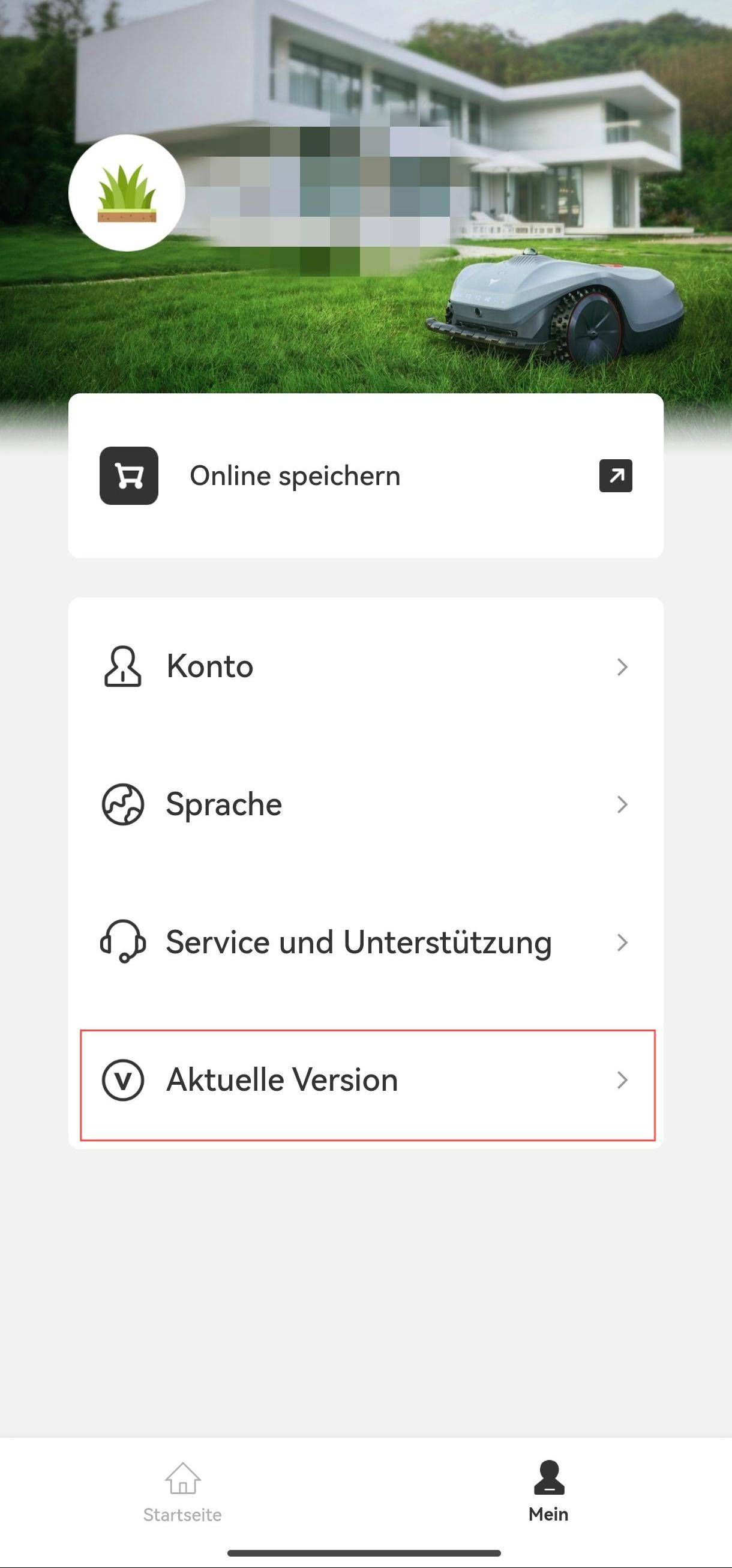This screenshot has height=1568, width=732.
Task: Open Aktuelle Version chevron arrow
Action: point(622,1080)
